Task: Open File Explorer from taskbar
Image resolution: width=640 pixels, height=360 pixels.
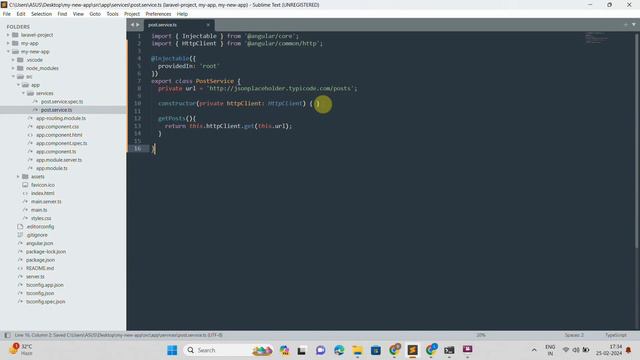Action: pos(358,350)
